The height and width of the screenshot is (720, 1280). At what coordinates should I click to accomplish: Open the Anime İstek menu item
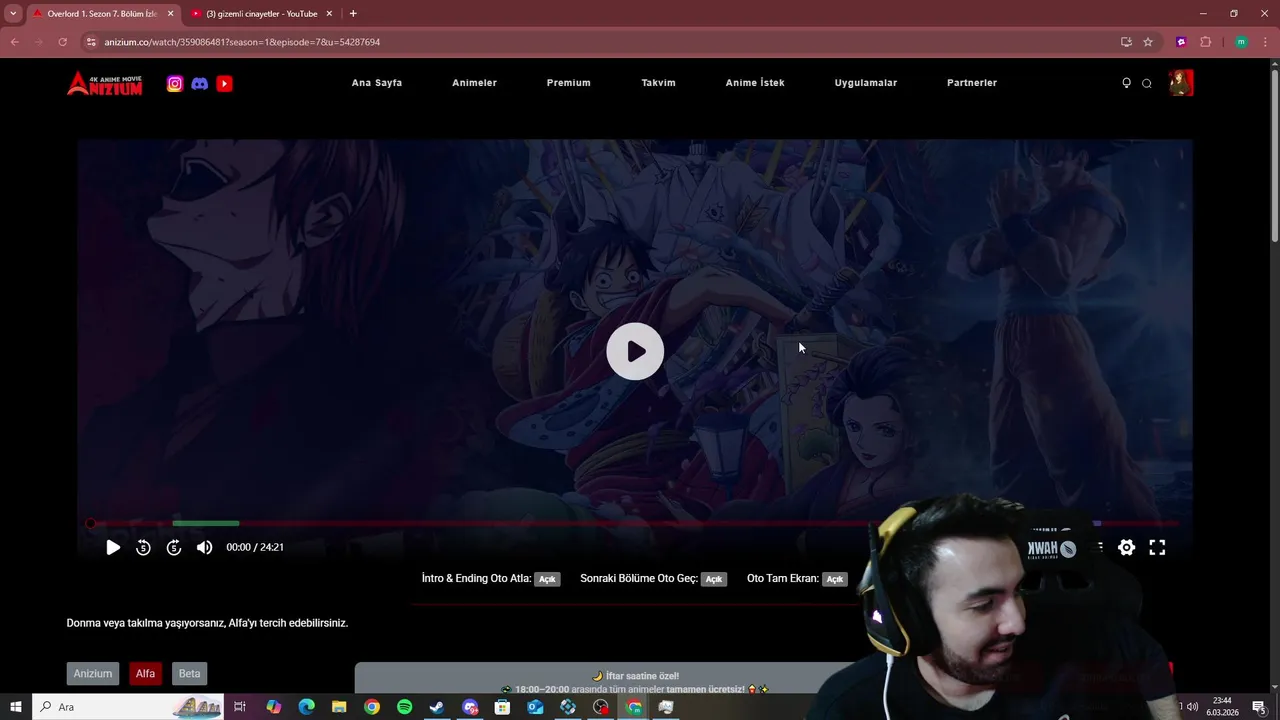[755, 83]
